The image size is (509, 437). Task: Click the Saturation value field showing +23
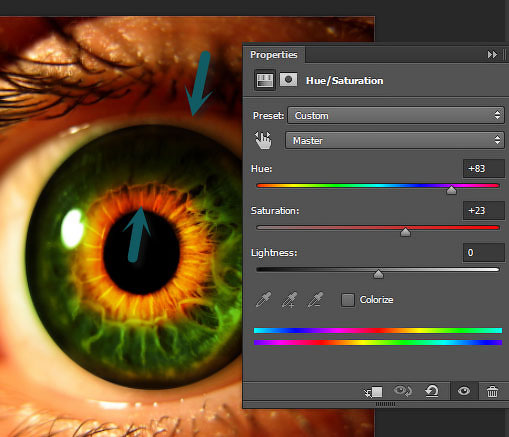tap(483, 211)
